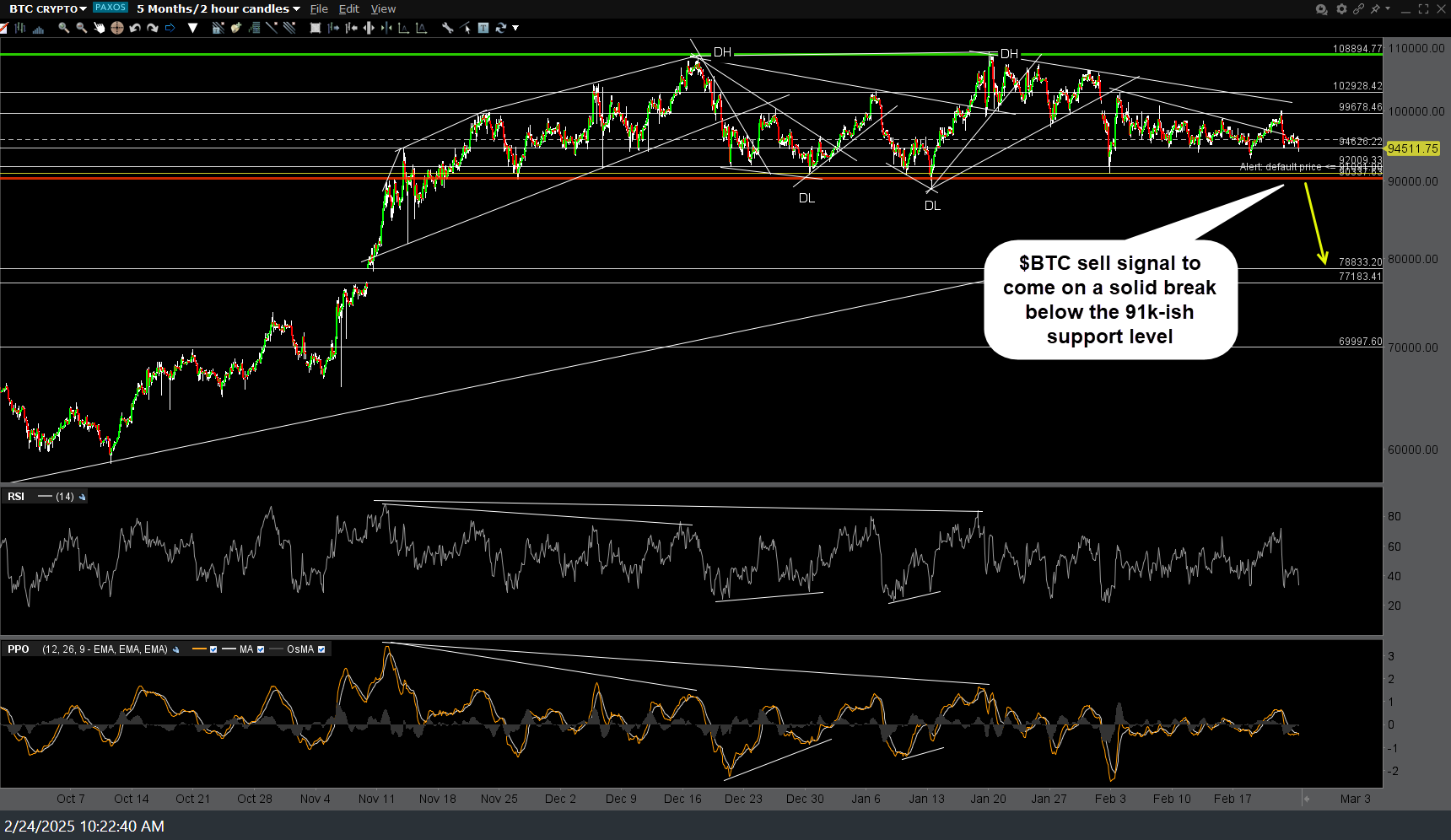This screenshot has width=1451, height=840.
Task: Select the hand pan tool
Action: click(99, 28)
